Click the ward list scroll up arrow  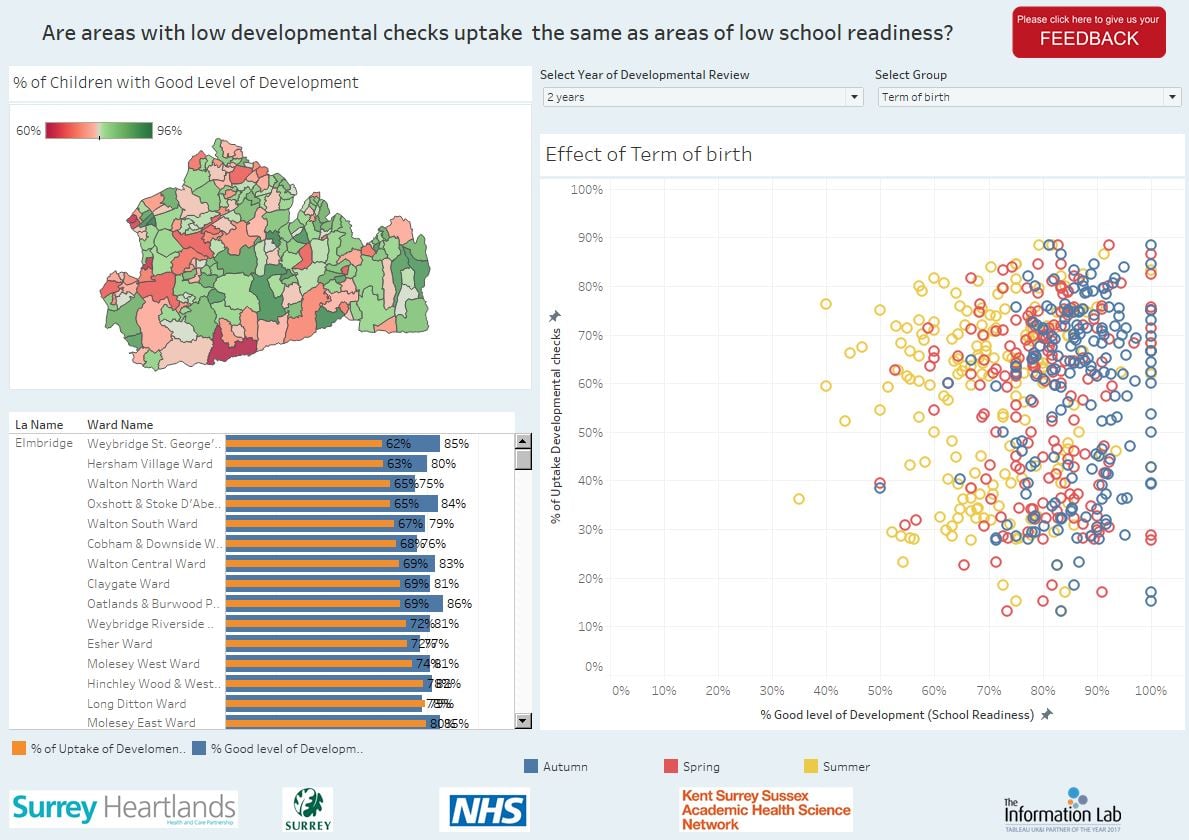(x=523, y=441)
